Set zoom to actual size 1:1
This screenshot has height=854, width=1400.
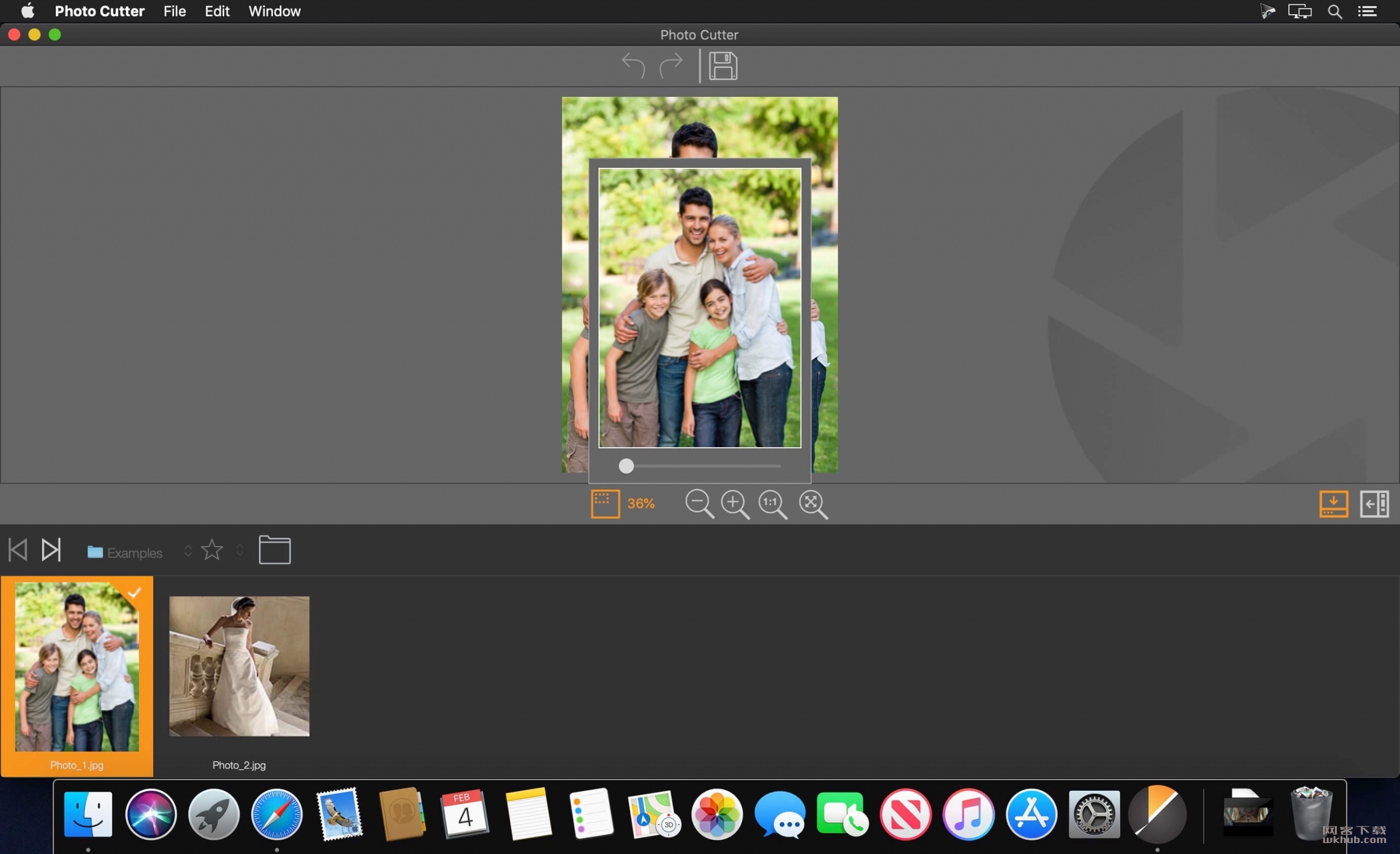pyautogui.click(x=773, y=504)
